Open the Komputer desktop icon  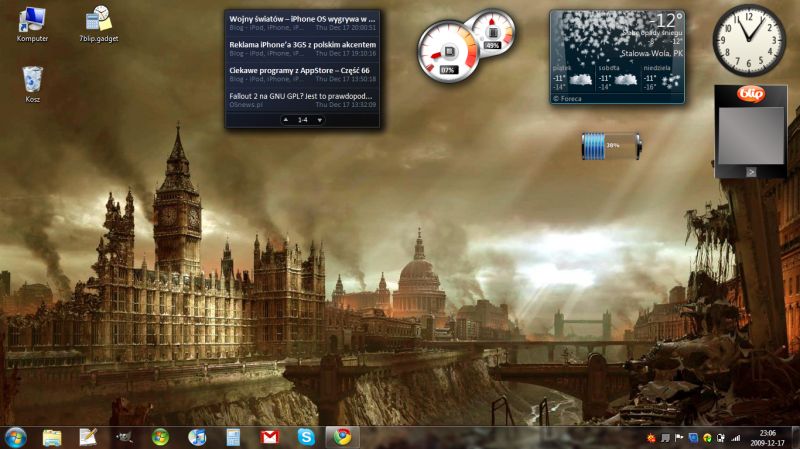click(x=32, y=24)
